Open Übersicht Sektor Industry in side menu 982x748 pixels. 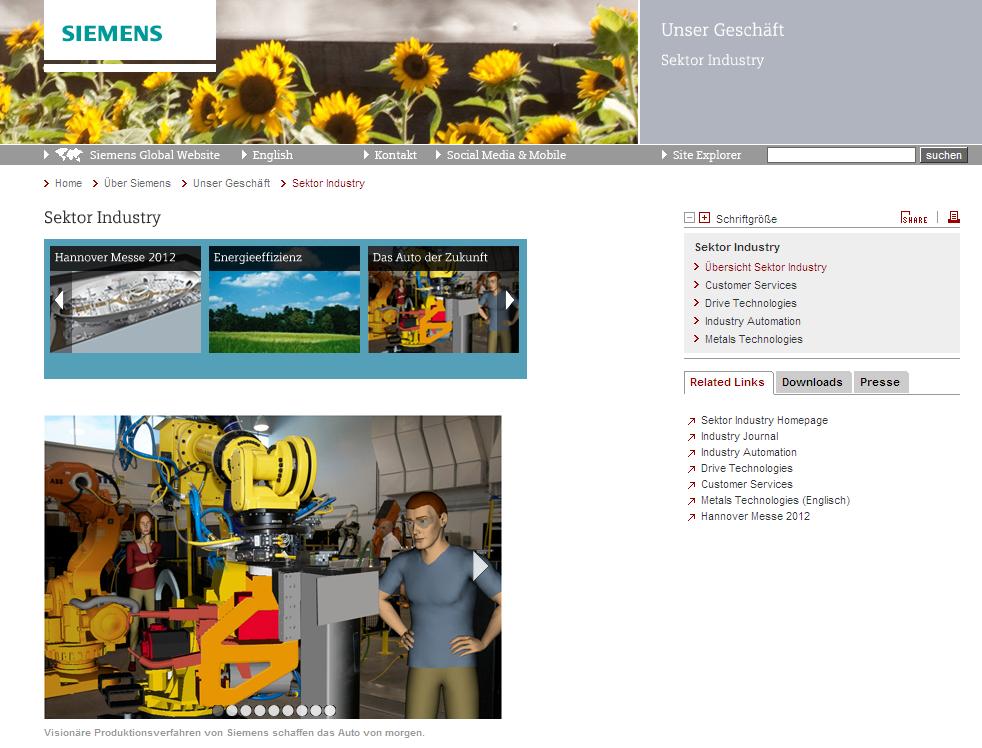click(x=765, y=267)
